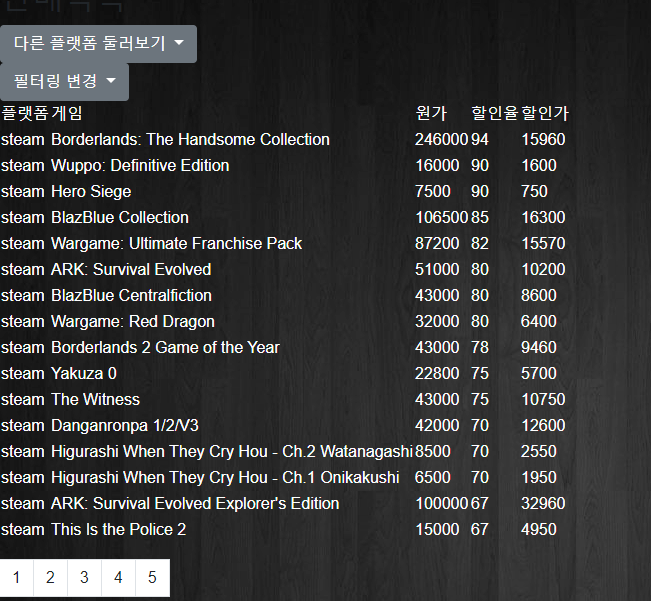Click original price 7500
Image resolution: width=651 pixels, height=601 pixels.
point(433,192)
